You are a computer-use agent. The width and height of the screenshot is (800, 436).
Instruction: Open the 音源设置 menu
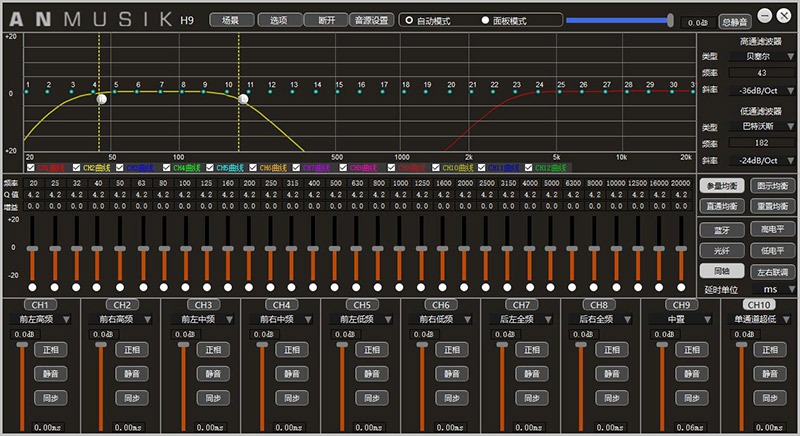pos(370,20)
